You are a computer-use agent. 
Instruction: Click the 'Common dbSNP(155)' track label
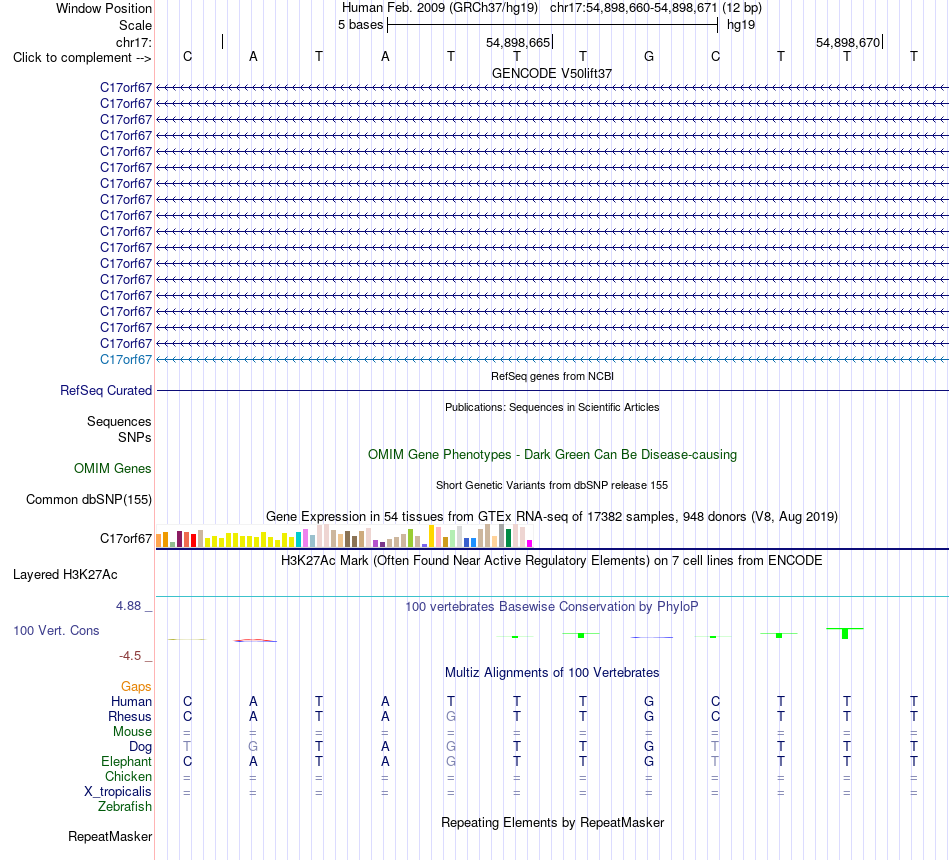click(89, 499)
